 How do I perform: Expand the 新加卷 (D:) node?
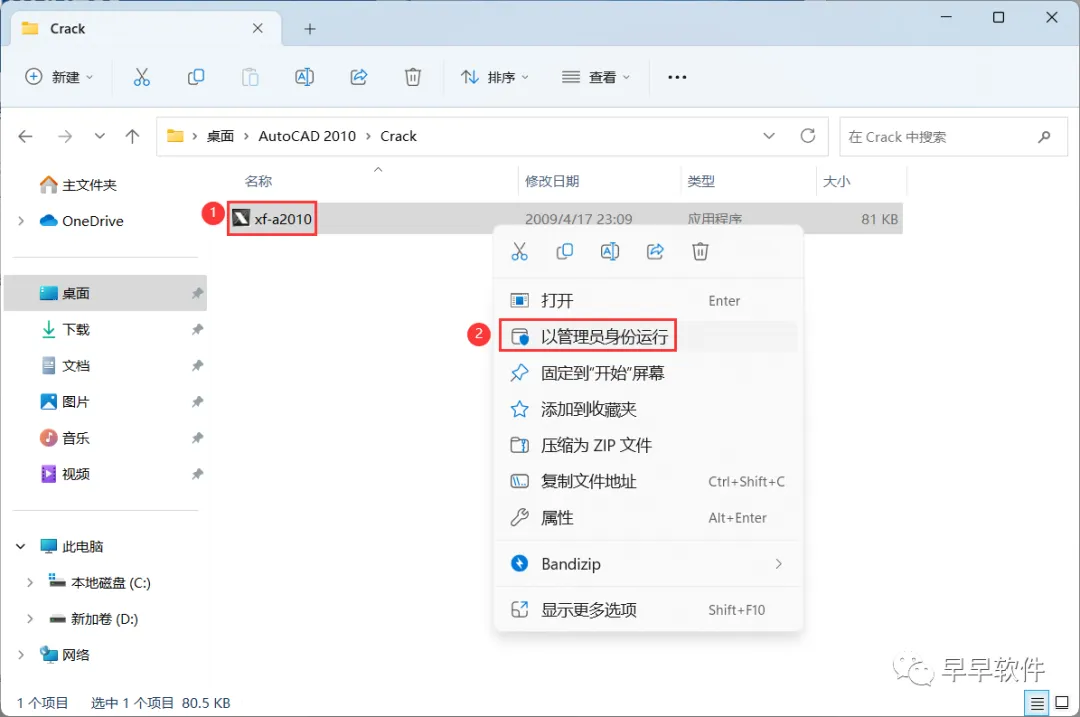[30, 619]
